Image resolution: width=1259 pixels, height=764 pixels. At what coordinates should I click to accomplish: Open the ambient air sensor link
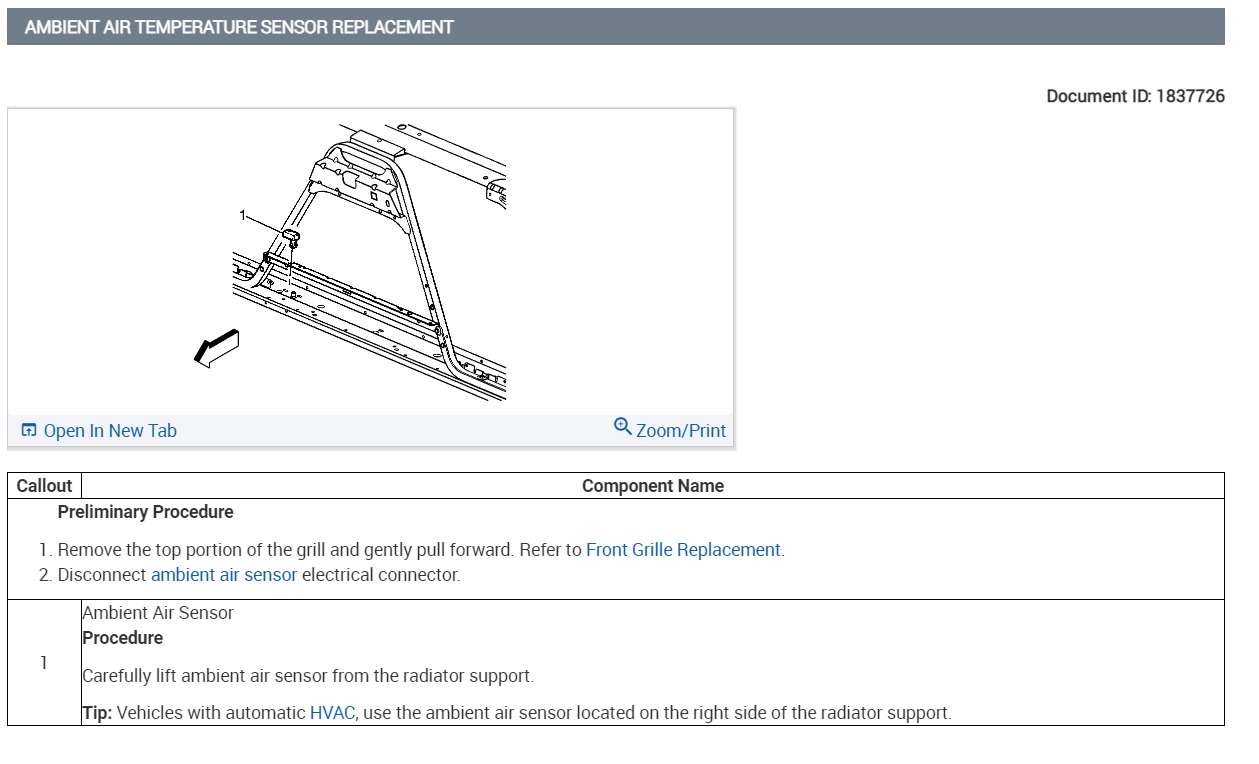224,575
